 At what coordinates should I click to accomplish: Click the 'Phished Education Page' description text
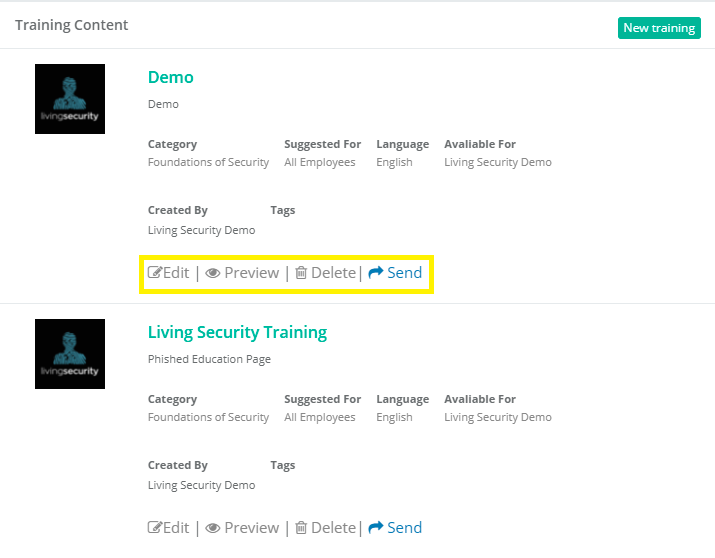[209, 359]
